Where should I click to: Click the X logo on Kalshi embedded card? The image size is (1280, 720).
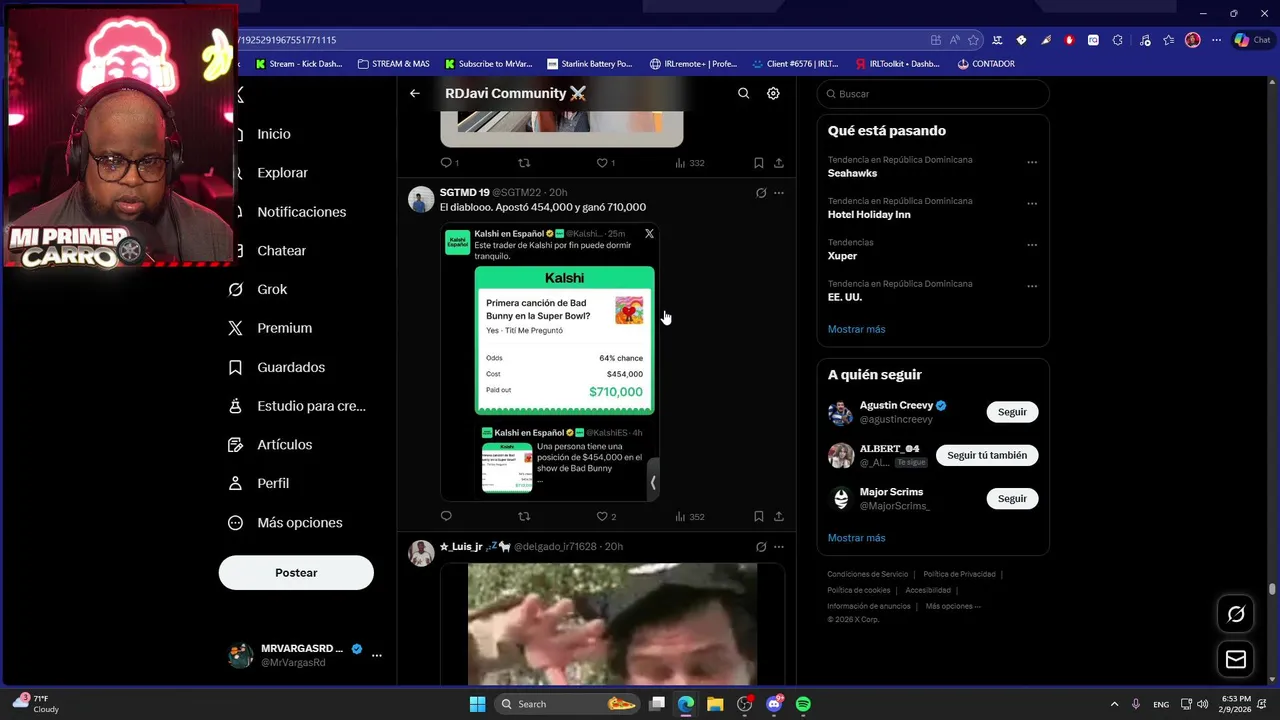[x=649, y=234]
